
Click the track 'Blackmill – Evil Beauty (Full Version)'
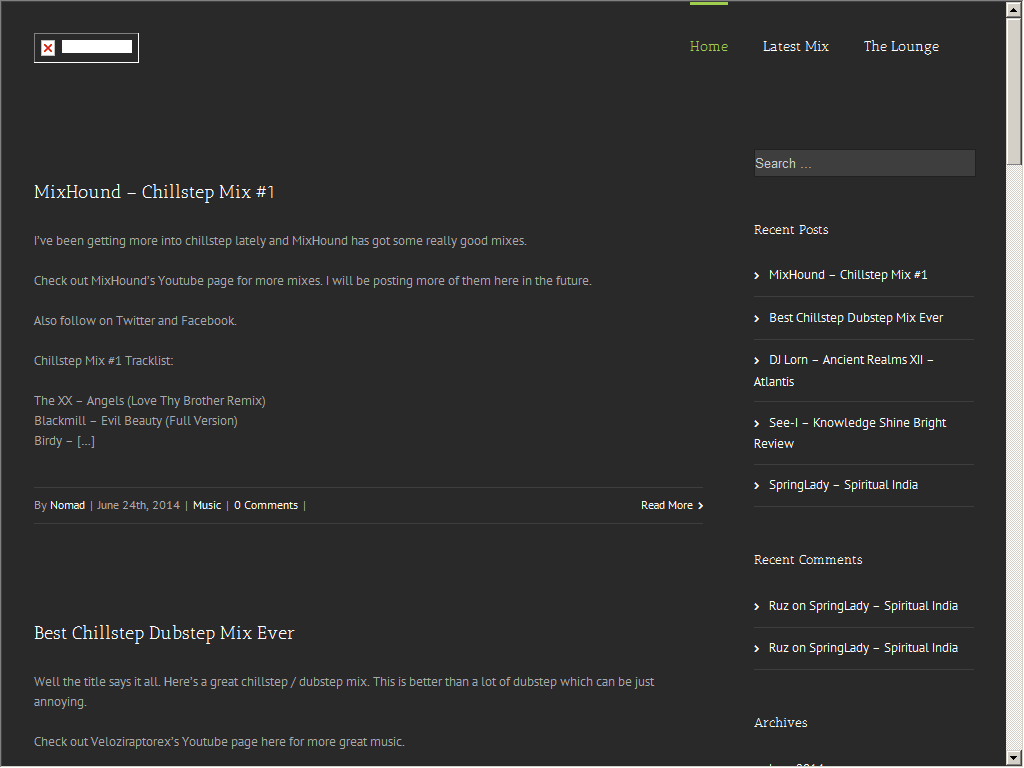[136, 421]
